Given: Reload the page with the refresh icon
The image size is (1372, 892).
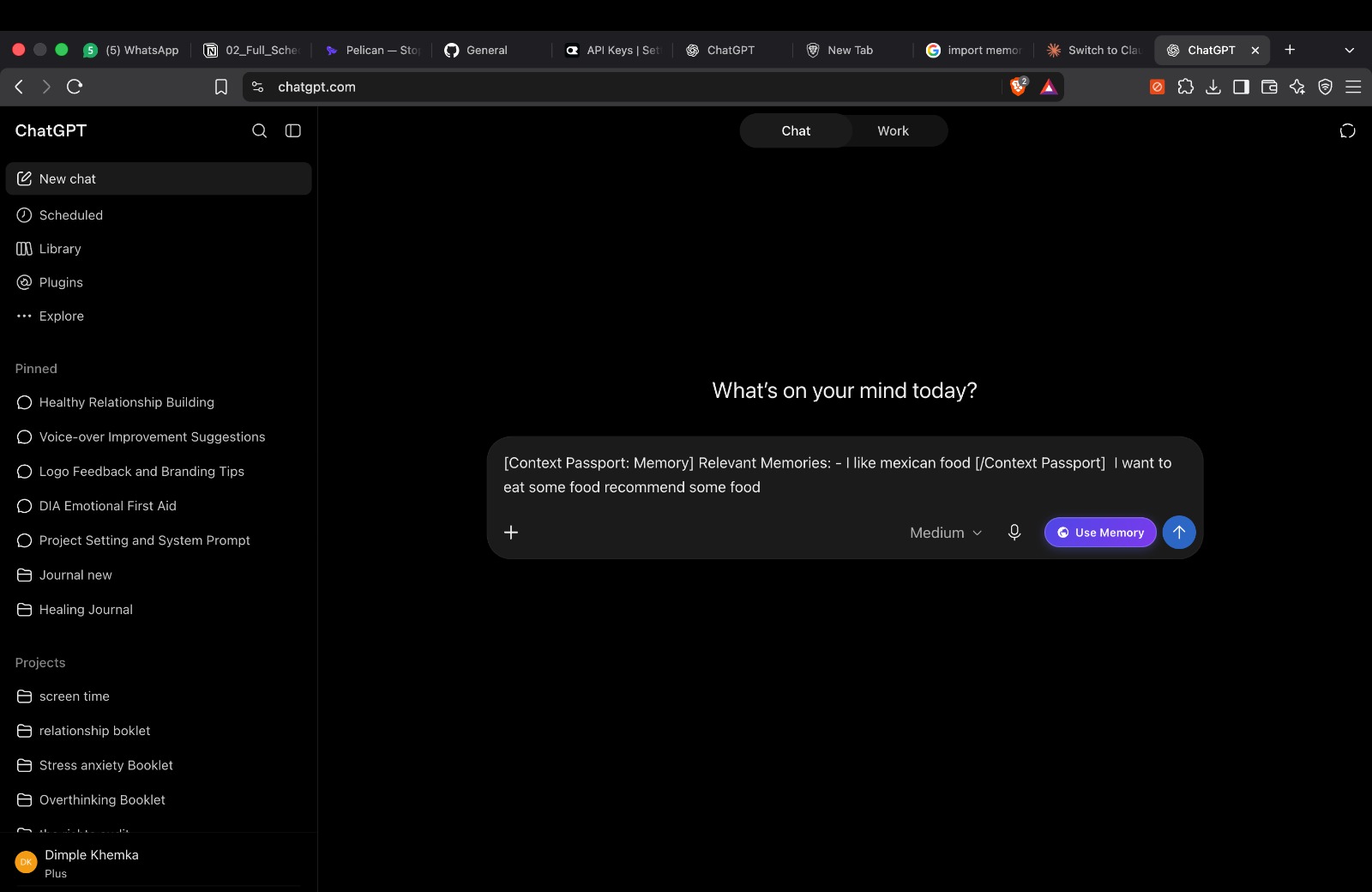Looking at the screenshot, I should tap(75, 86).
